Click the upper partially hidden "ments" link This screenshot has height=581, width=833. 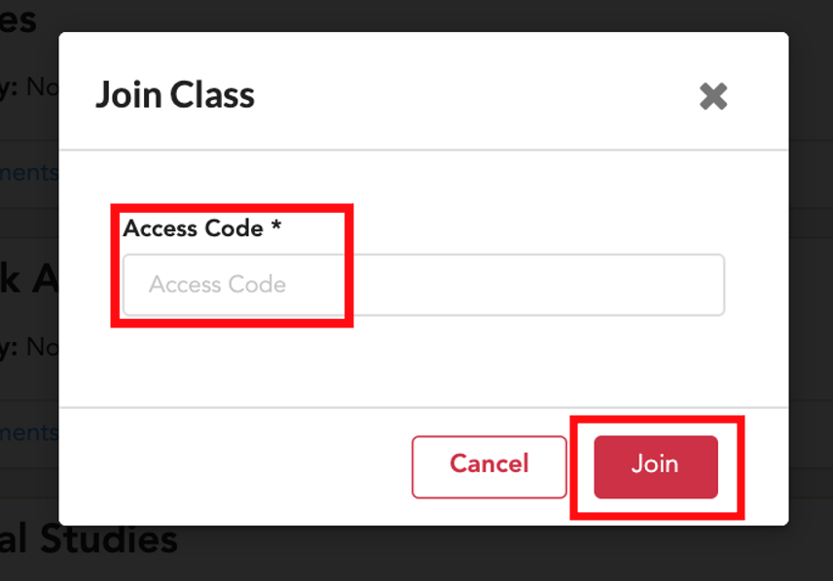[x=29, y=173]
